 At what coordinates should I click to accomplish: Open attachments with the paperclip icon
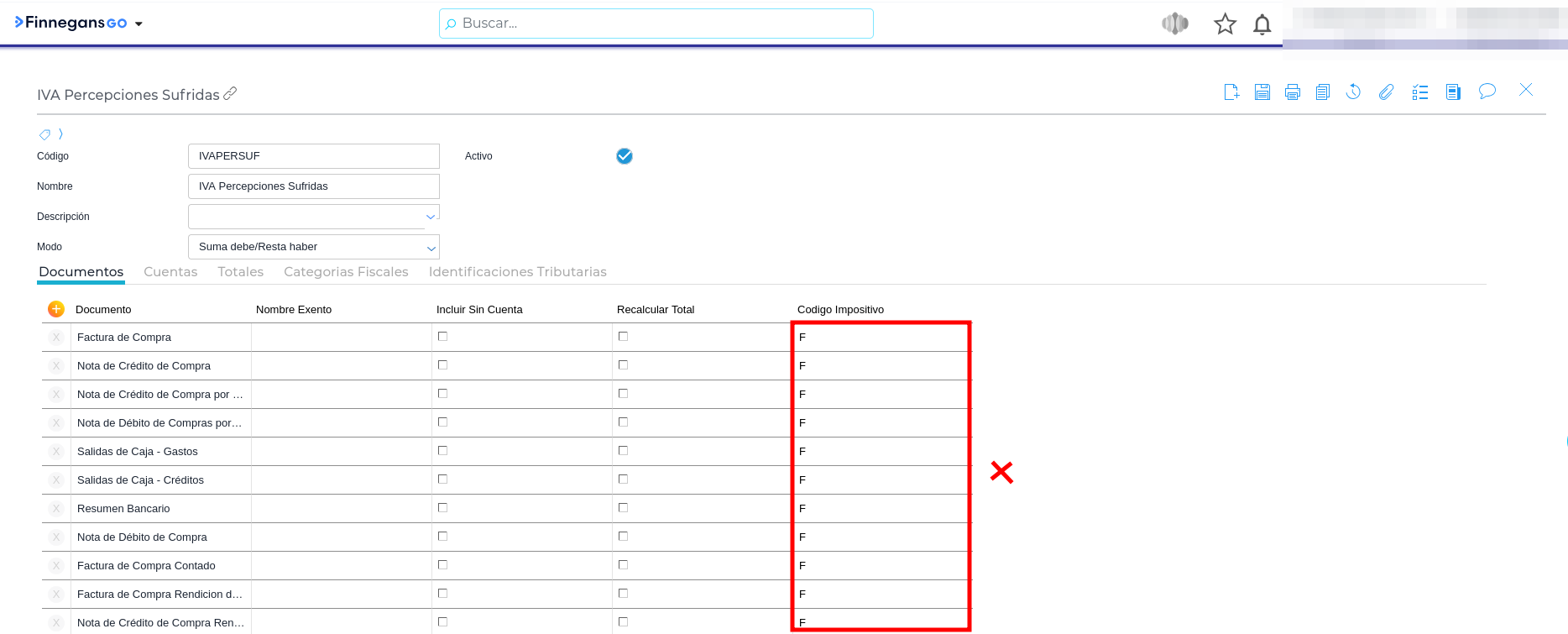[1386, 92]
